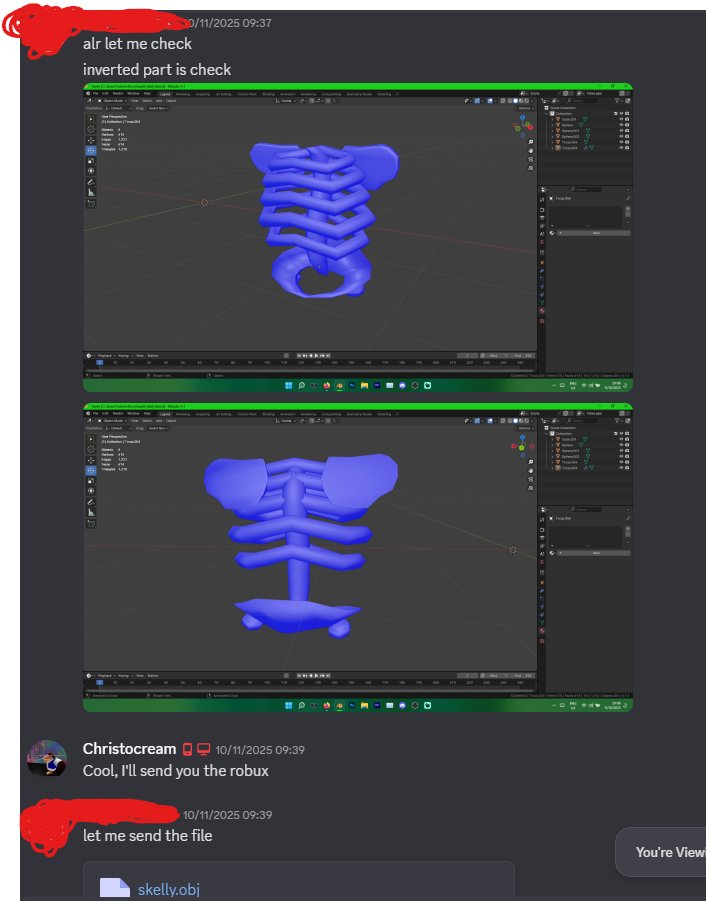Select the Cursor tool in bottom Blender screenshot
Viewport: 706px width, 901px height.
[91, 449]
